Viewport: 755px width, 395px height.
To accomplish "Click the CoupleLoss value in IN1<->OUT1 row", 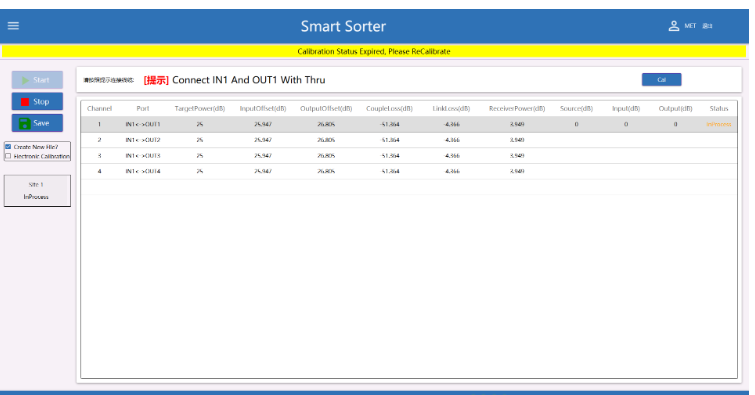I will 389,124.
